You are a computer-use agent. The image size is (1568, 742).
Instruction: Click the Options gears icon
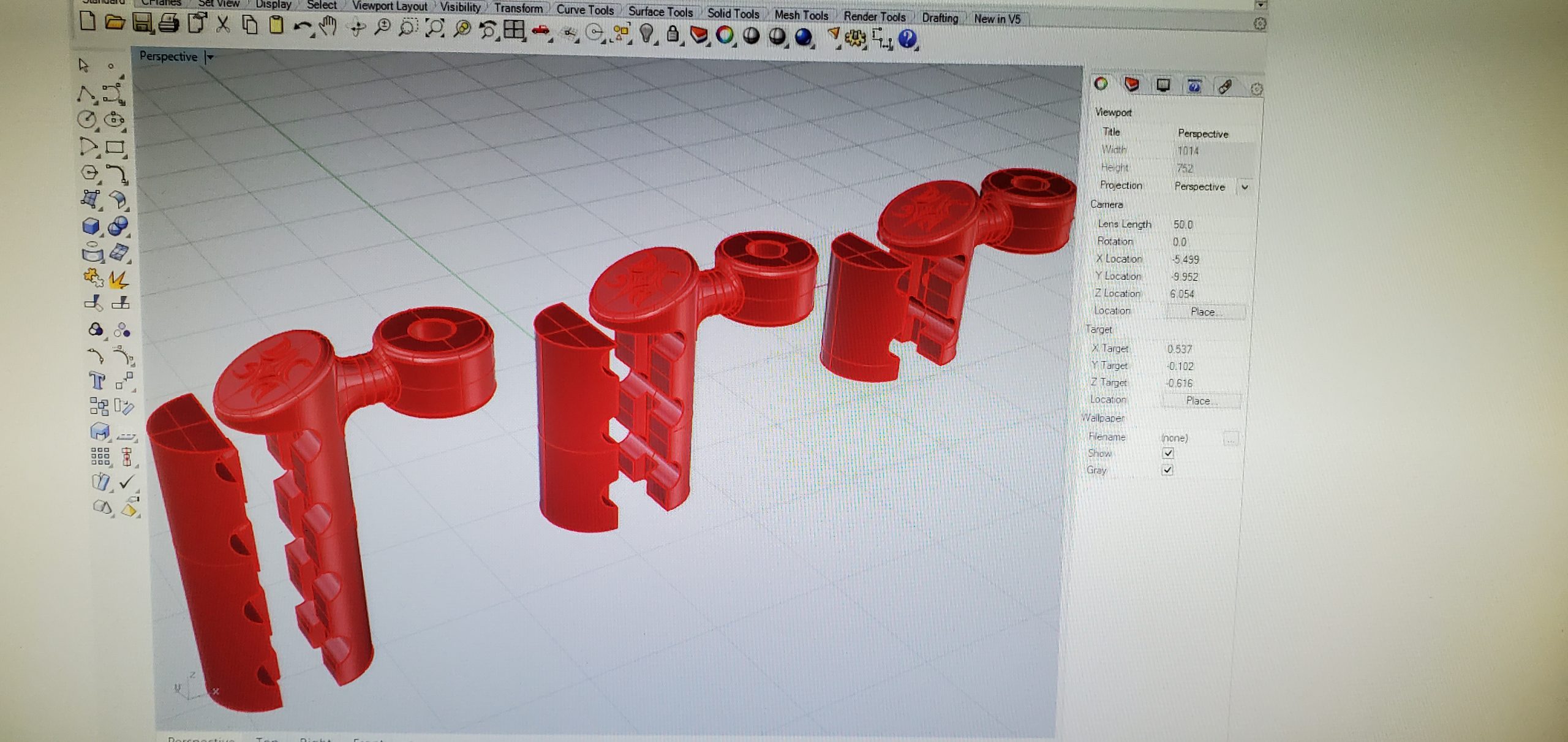[x=855, y=38]
